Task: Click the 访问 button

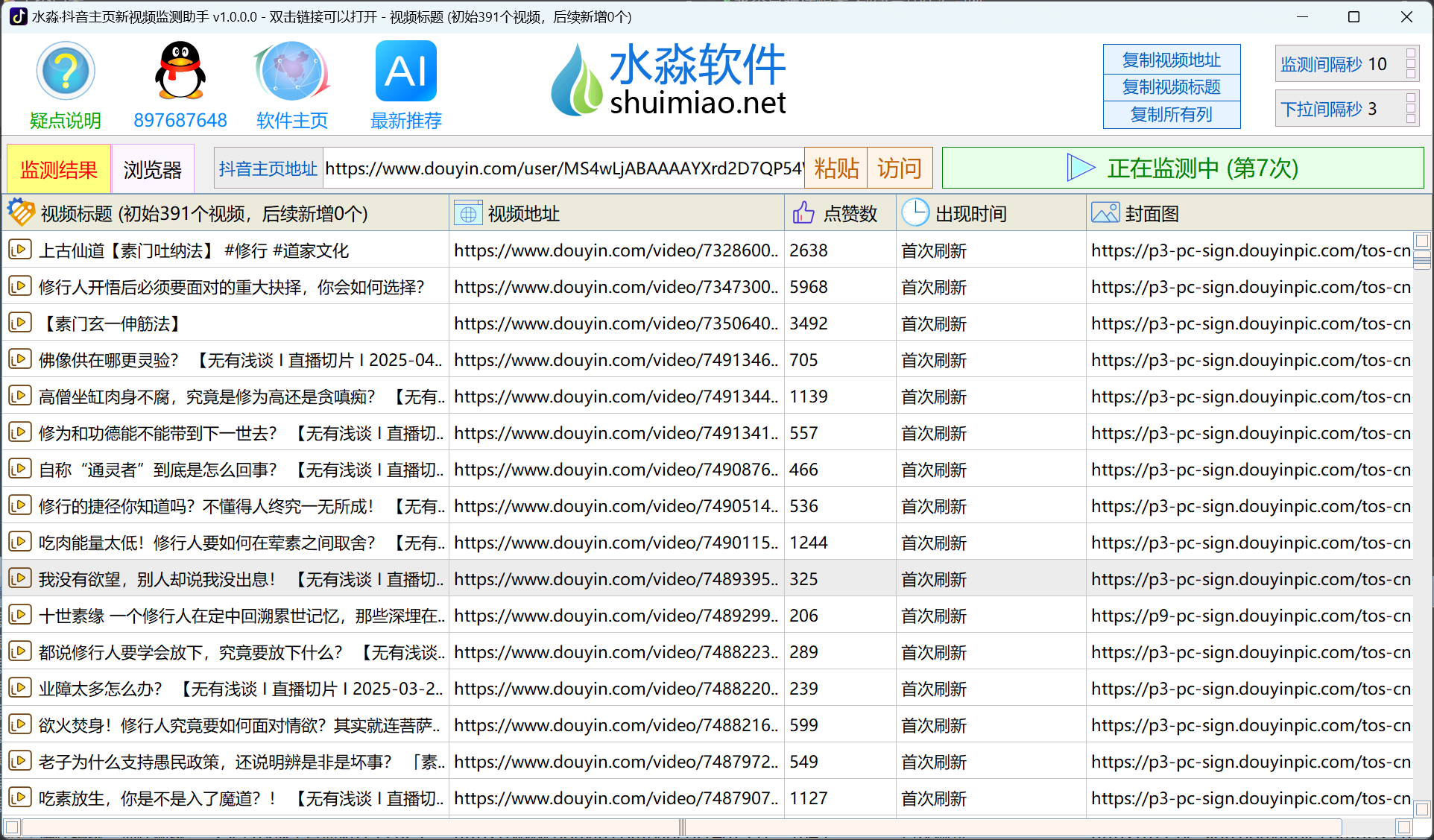Action: (x=900, y=168)
